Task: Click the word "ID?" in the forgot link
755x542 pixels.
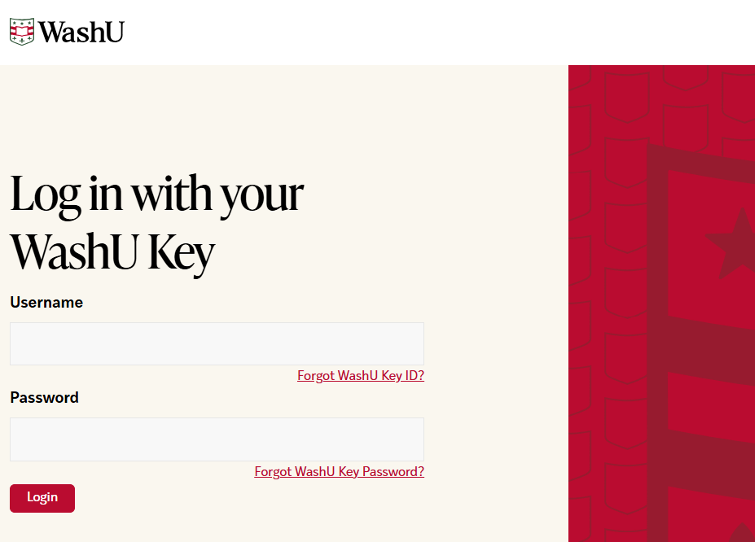Action: pyautogui.click(x=412, y=376)
